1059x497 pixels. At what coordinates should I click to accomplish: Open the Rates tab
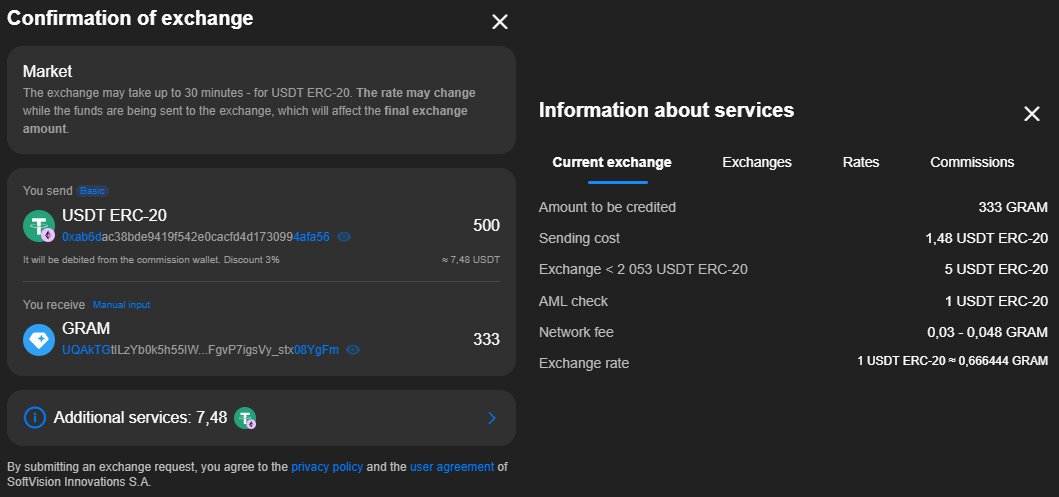[861, 162]
